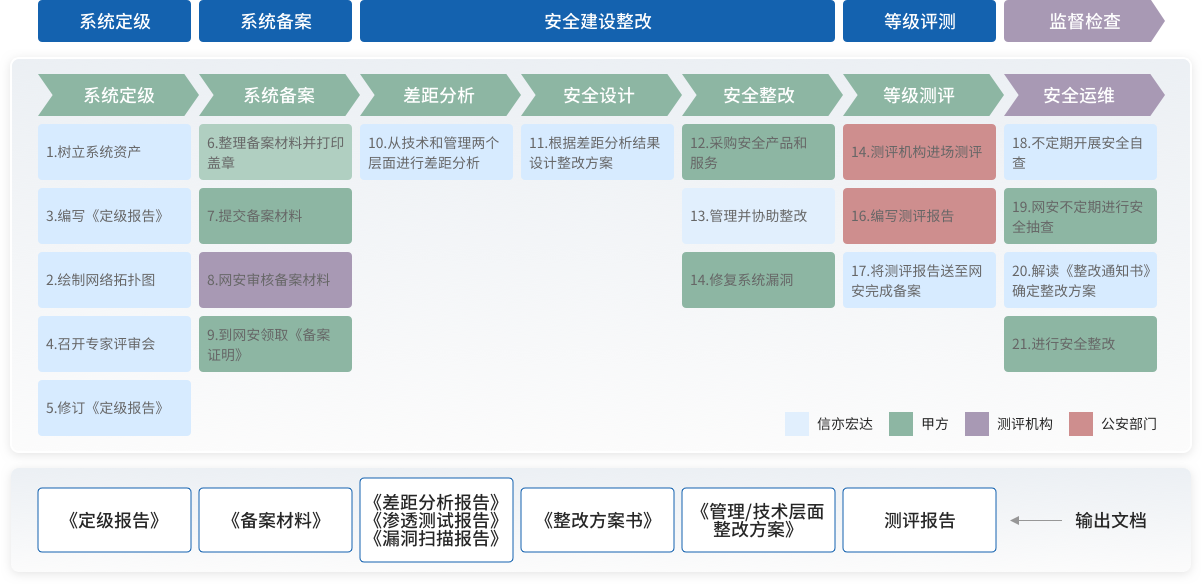Pick the red 公安部门 legend swatch
This screenshot has height=584, width=1202.
(x=1081, y=424)
